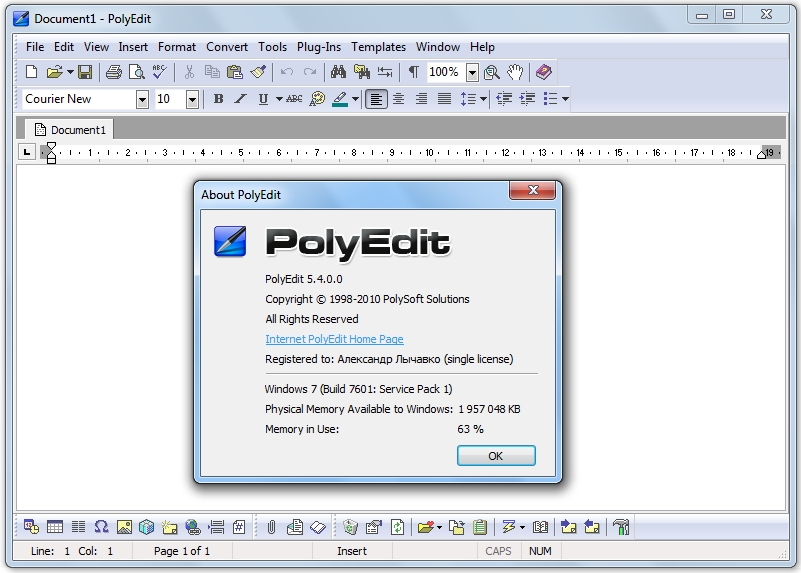801x573 pixels.
Task: Close the About PolyEdit dialog
Action: point(532,190)
